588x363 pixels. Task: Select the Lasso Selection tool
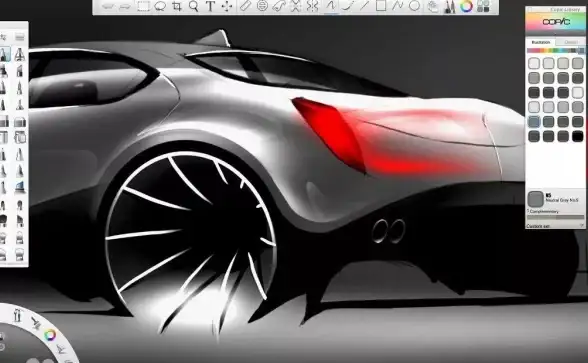pos(160,6)
